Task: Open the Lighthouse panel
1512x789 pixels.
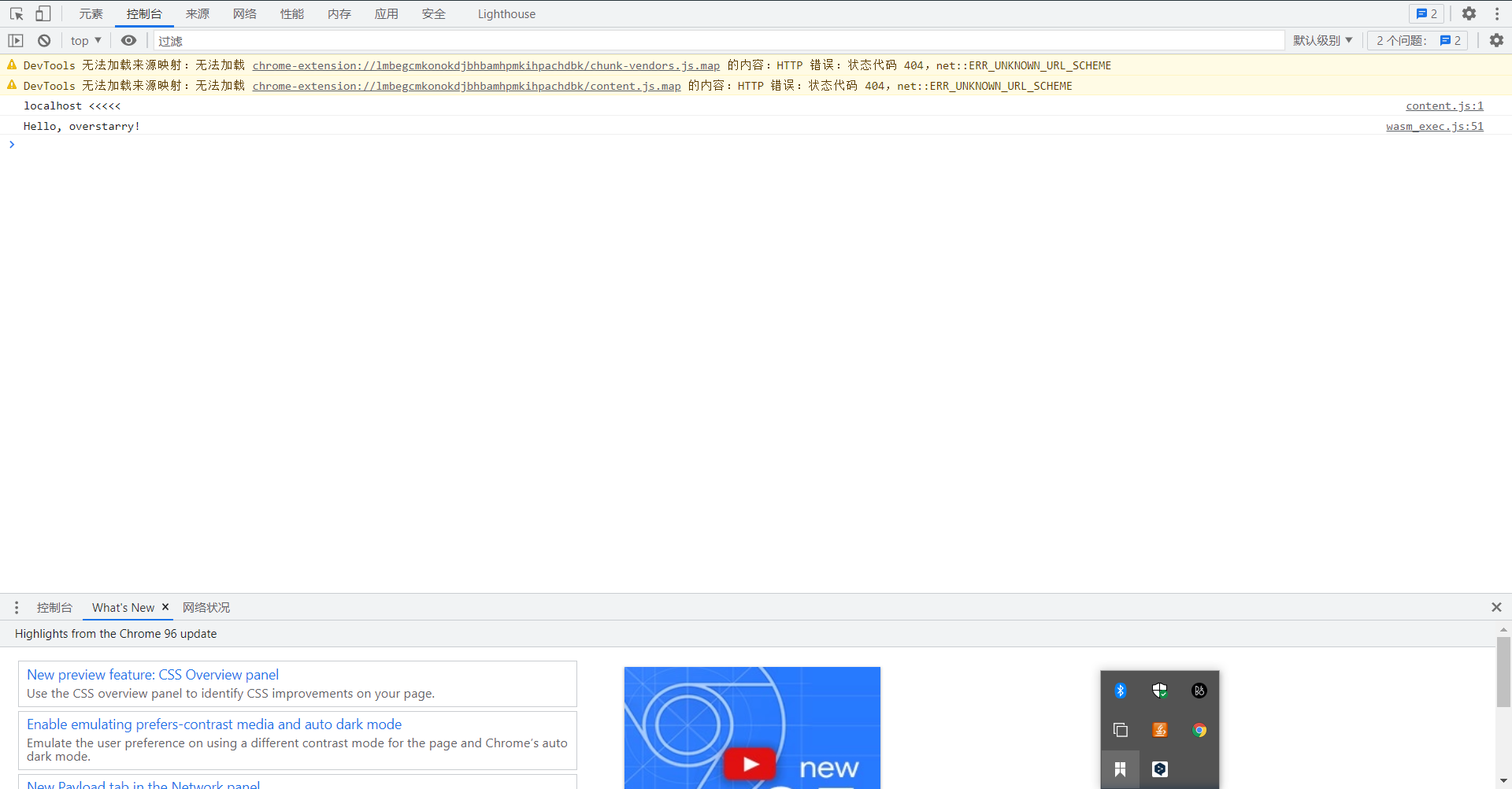Action: 506,13
